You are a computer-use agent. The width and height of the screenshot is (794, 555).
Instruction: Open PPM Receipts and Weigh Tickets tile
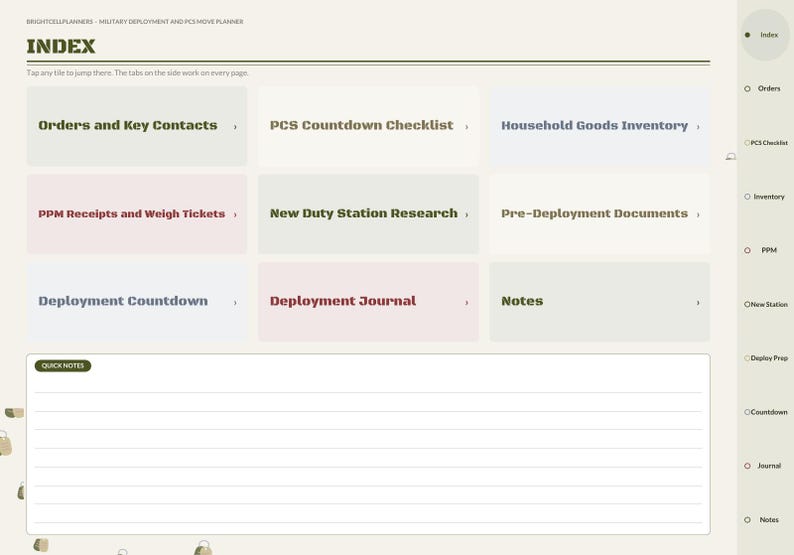[x=137, y=214]
